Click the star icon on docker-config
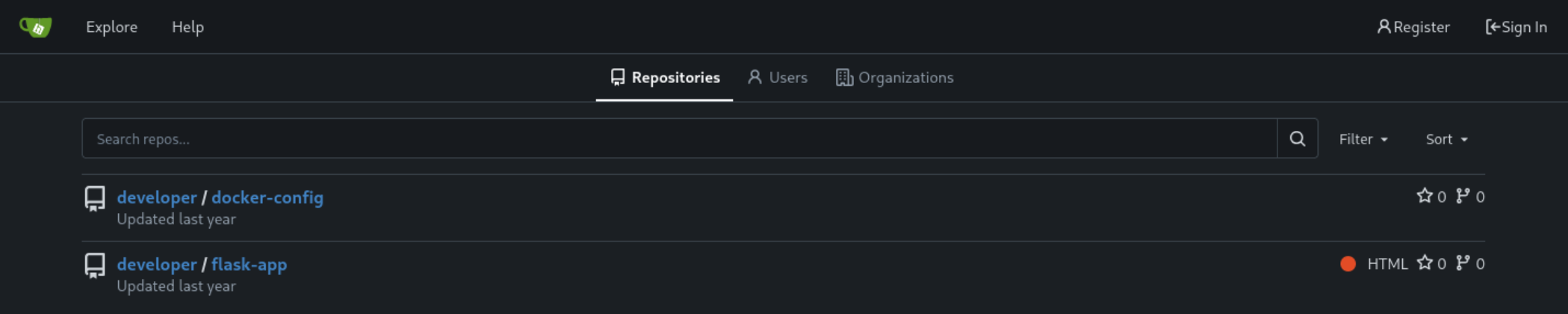This screenshot has width=1568, height=314. pos(1425,196)
